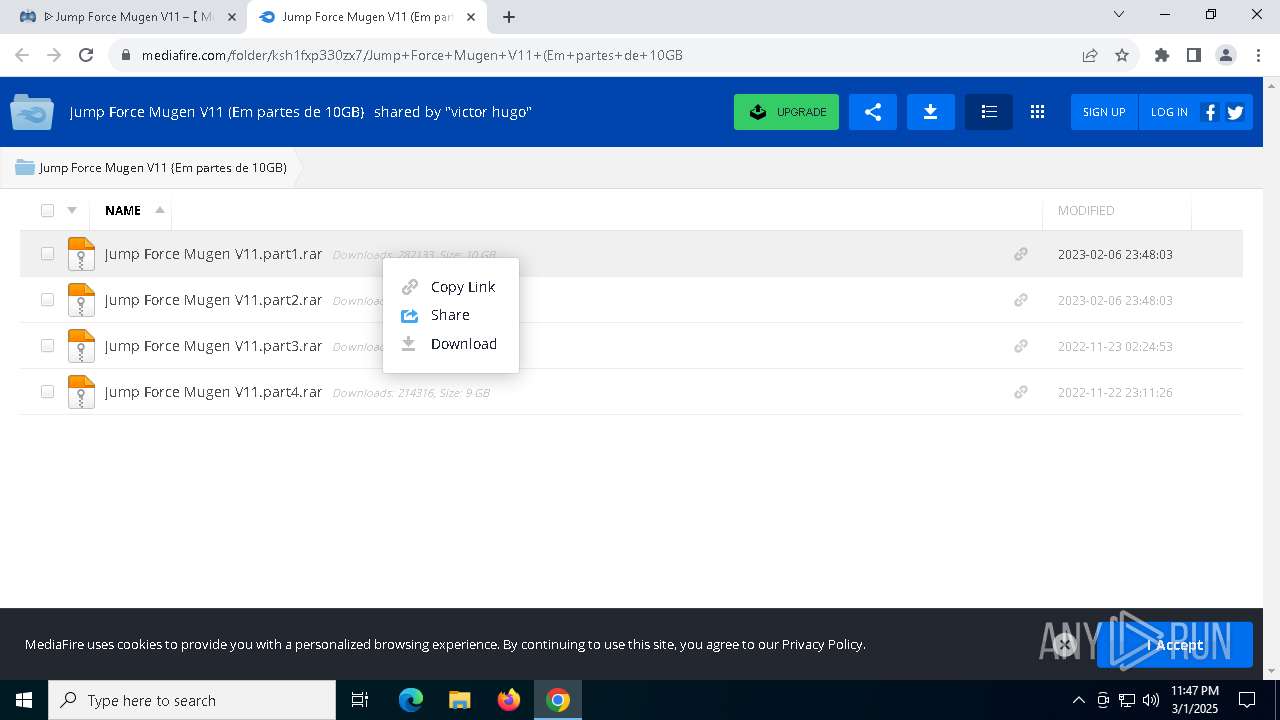Bookmark this tab with the star icon
This screenshot has height=720, width=1280.
(x=1122, y=55)
